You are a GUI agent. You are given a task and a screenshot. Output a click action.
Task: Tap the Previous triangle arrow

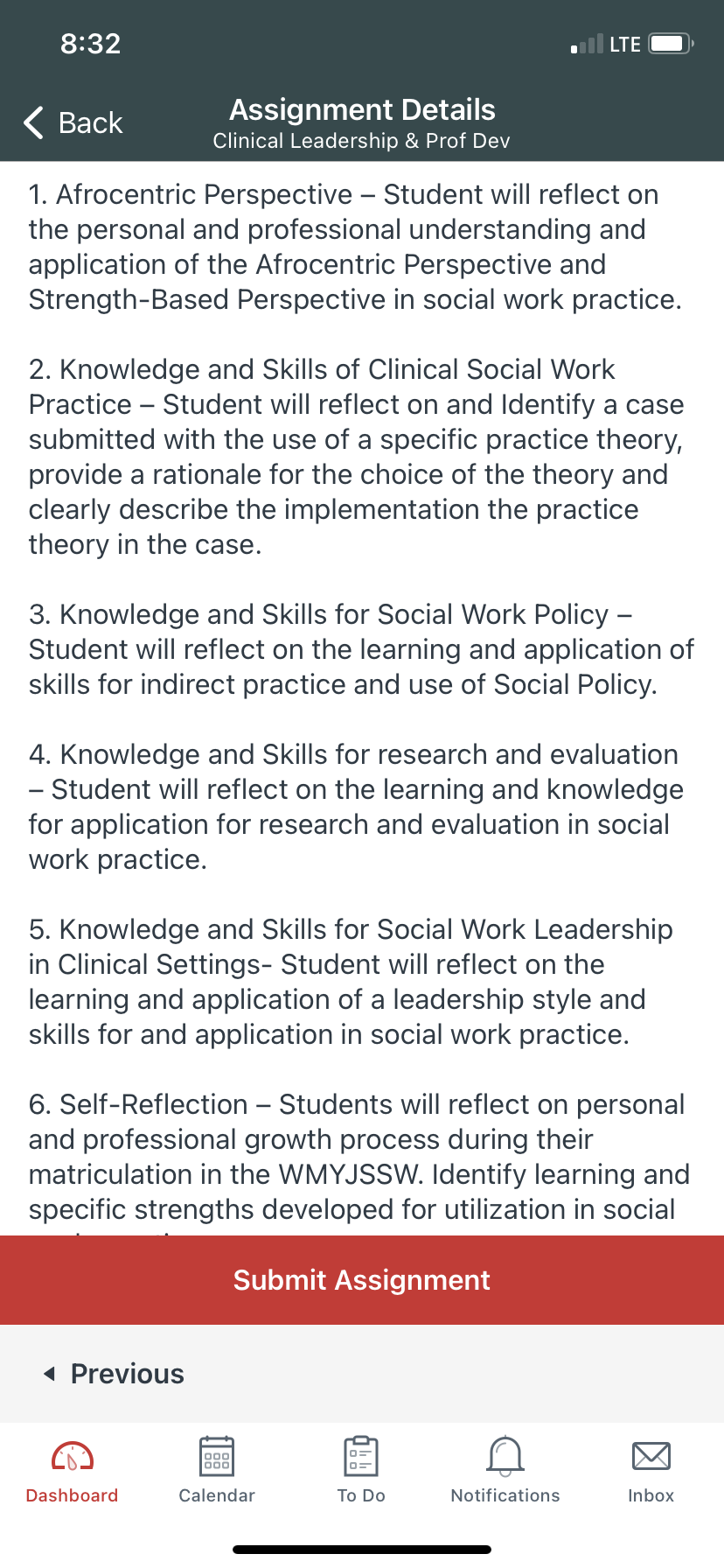click(50, 1374)
